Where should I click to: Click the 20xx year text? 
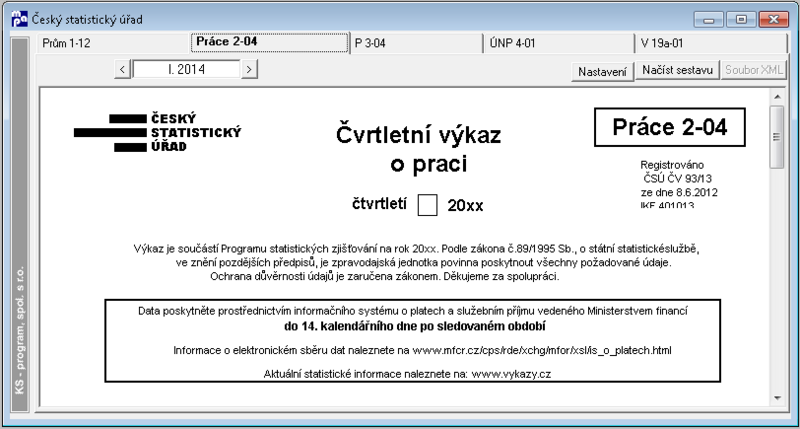(465, 206)
